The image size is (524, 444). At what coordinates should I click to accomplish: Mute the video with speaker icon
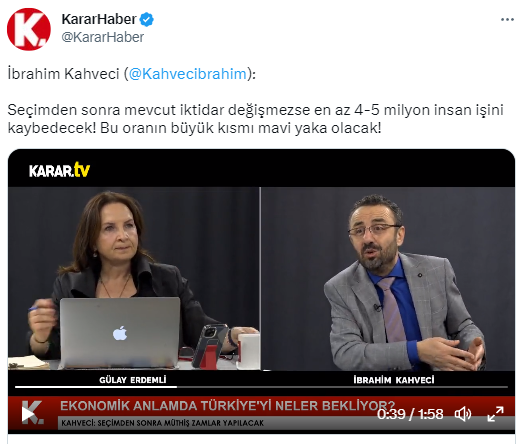click(463, 414)
